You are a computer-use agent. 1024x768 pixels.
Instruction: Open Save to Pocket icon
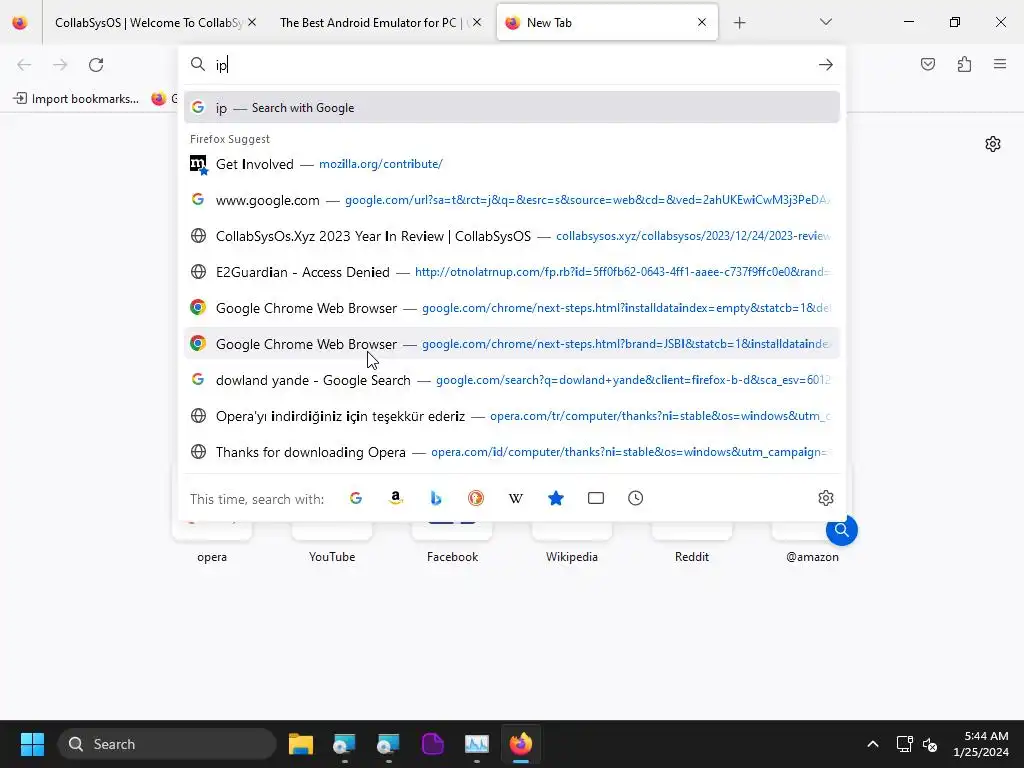(x=927, y=64)
